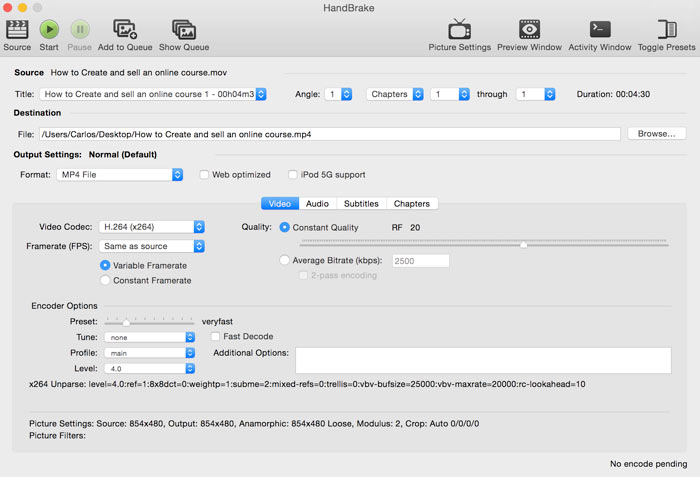
Task: Click the Browse... button
Action: coord(656,134)
